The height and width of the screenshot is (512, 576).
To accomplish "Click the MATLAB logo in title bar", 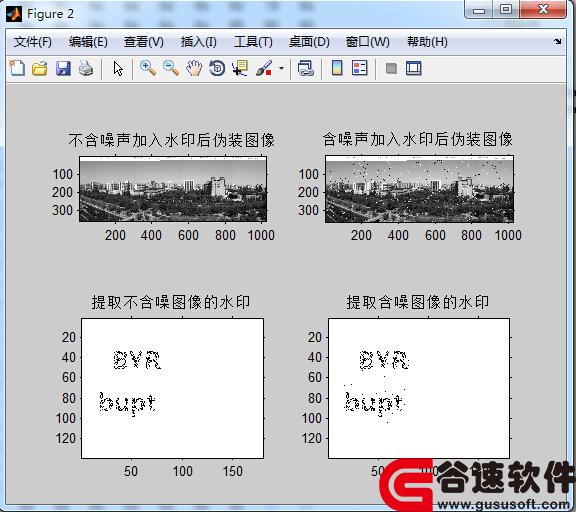I will [x=14, y=14].
